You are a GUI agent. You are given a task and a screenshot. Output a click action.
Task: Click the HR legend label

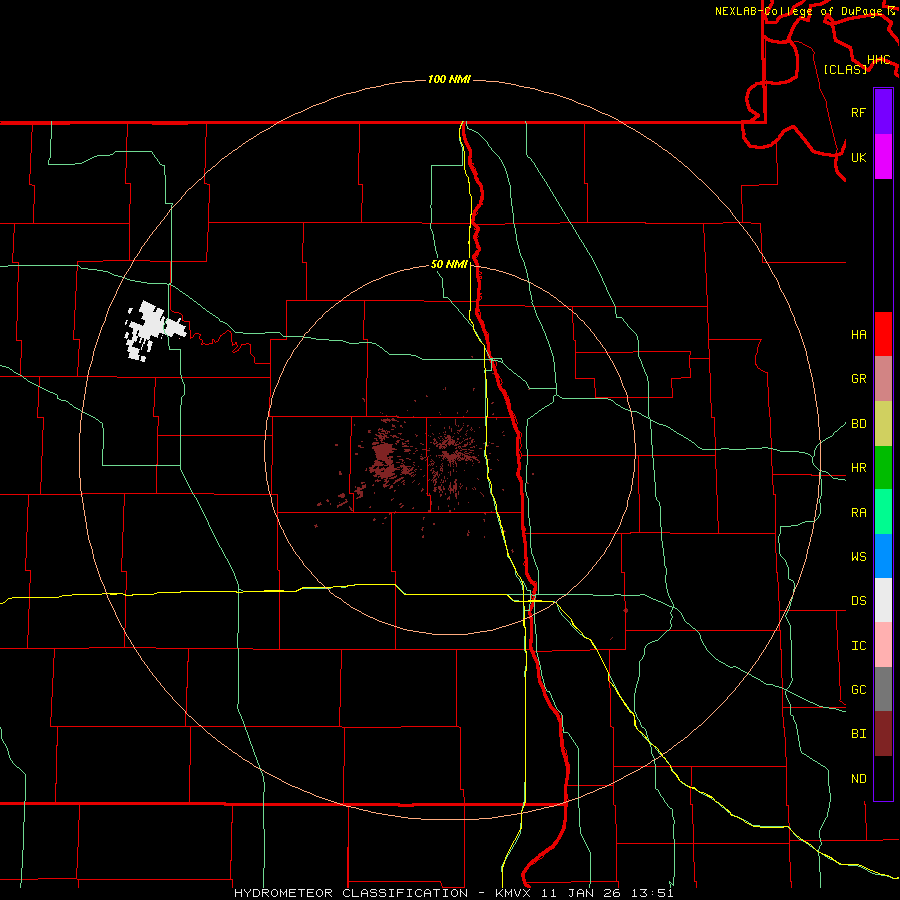point(858,468)
